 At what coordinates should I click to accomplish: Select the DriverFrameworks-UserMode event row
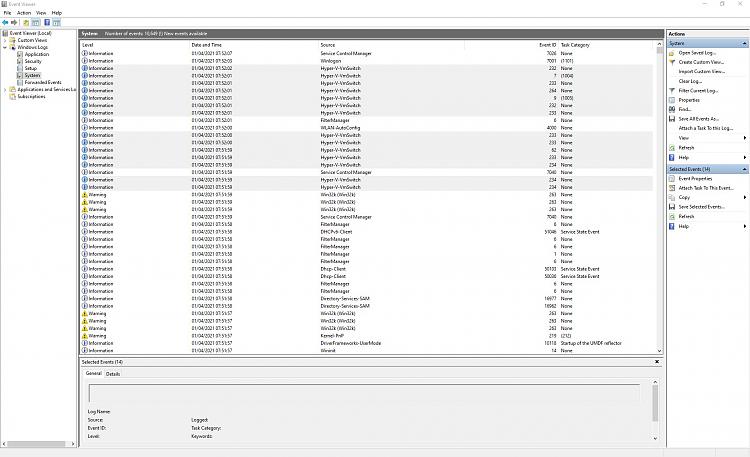coord(367,343)
